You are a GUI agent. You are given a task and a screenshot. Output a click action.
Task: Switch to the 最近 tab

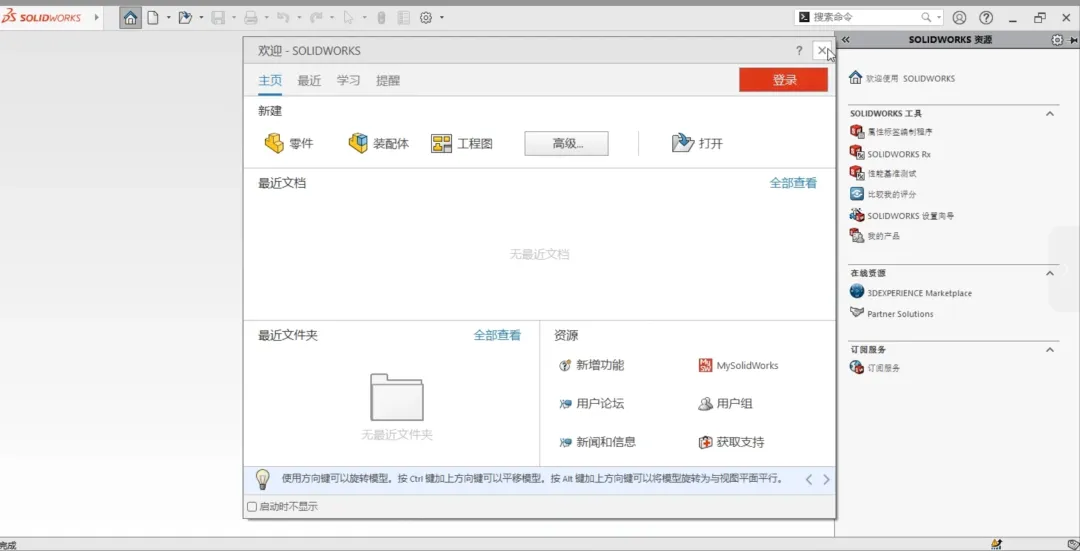(309, 81)
